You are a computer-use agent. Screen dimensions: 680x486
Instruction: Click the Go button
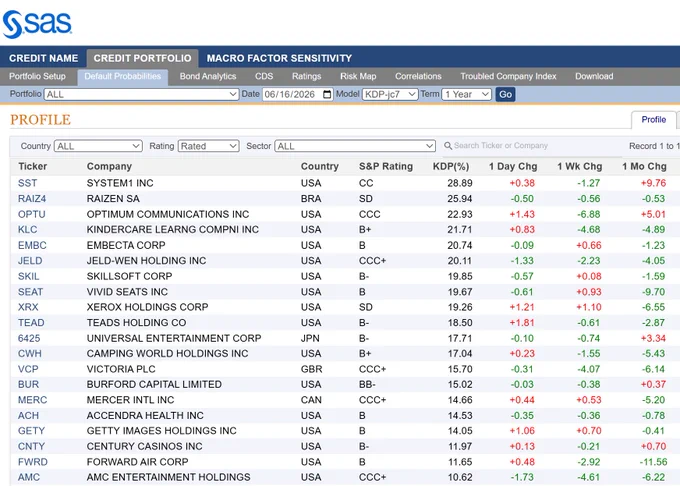(x=505, y=94)
